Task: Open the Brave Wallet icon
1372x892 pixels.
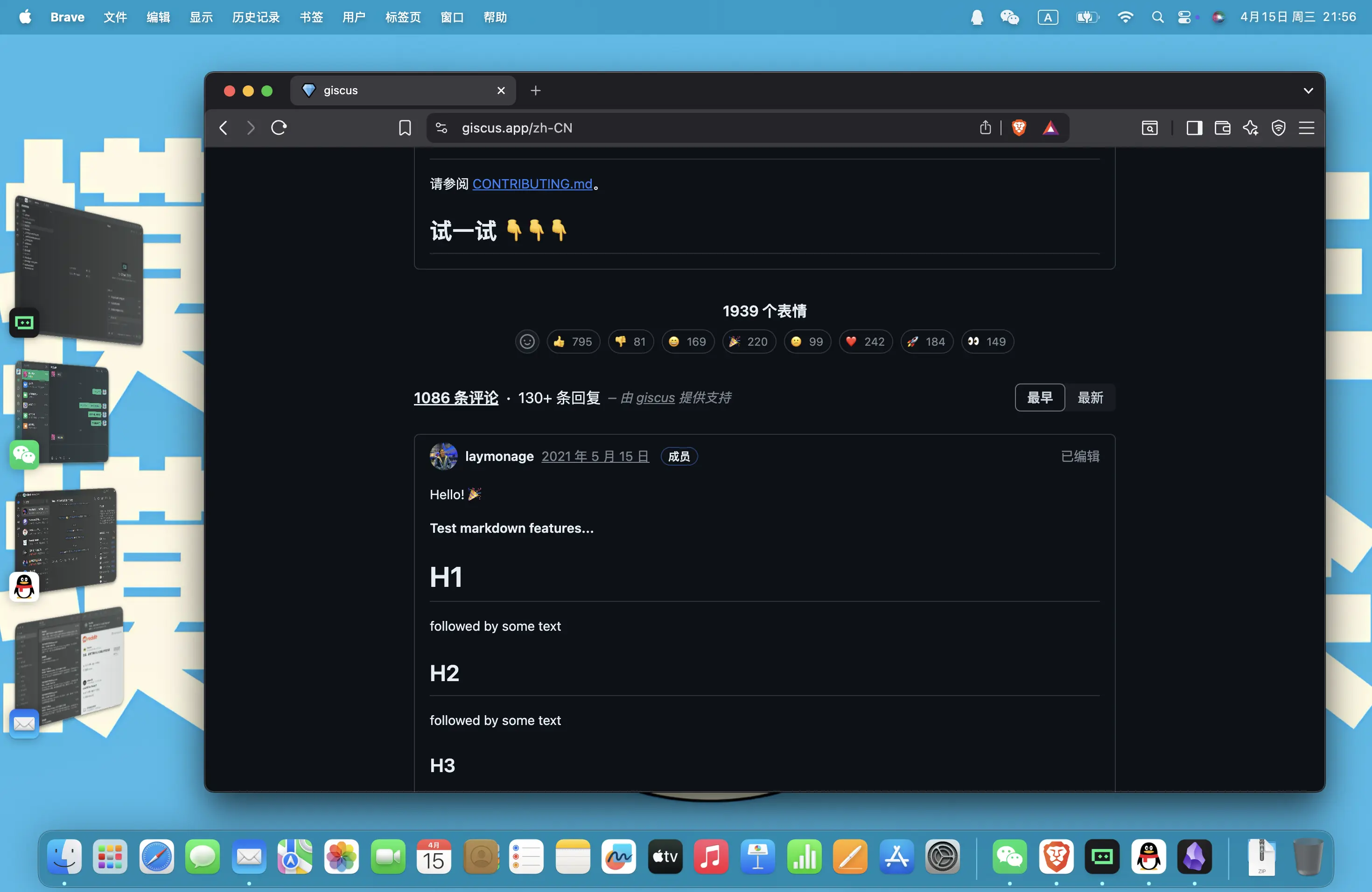Action: click(x=1222, y=127)
